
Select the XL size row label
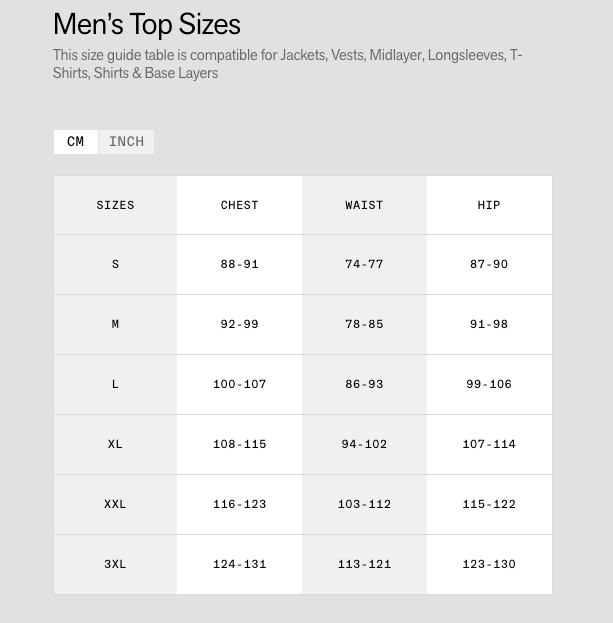tap(115, 445)
